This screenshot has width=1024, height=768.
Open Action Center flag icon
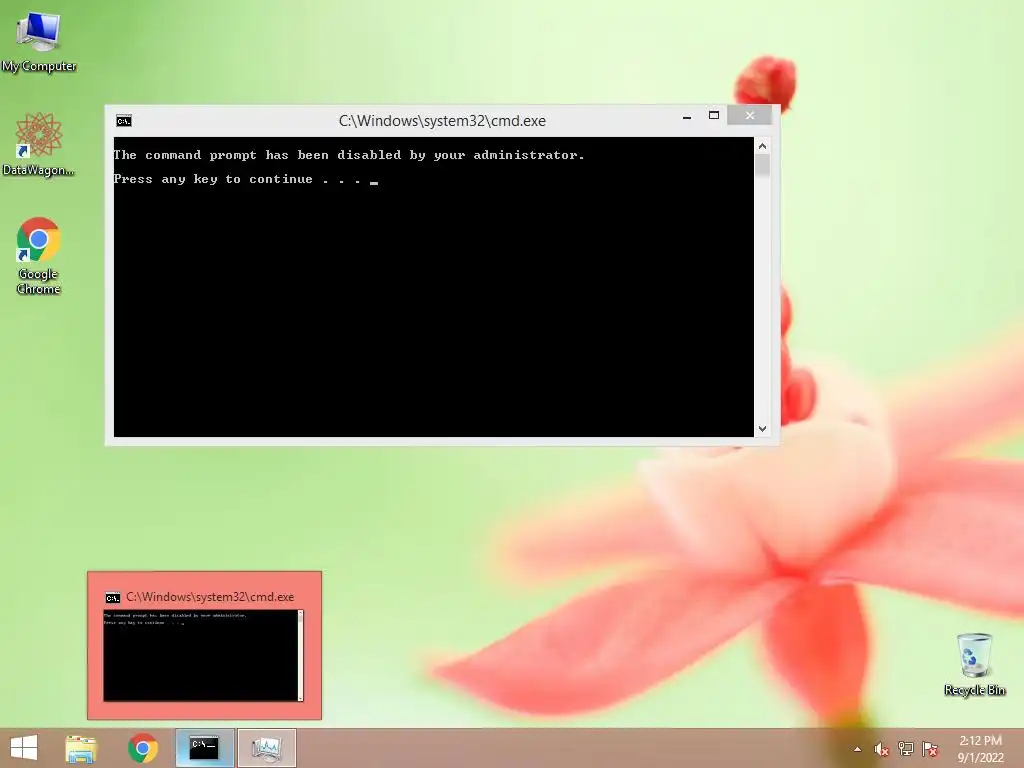[x=930, y=748]
